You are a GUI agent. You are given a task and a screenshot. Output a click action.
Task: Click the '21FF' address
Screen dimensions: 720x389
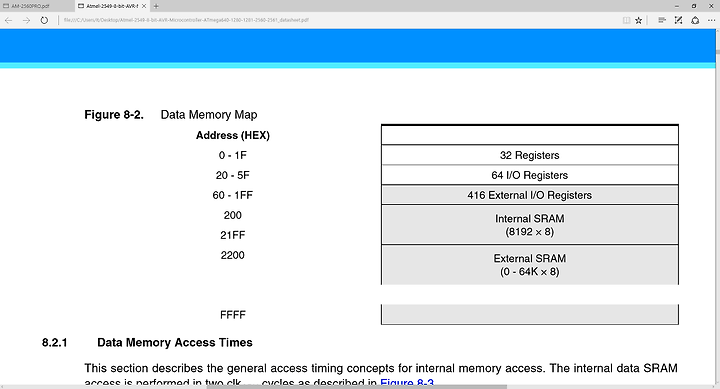point(232,235)
